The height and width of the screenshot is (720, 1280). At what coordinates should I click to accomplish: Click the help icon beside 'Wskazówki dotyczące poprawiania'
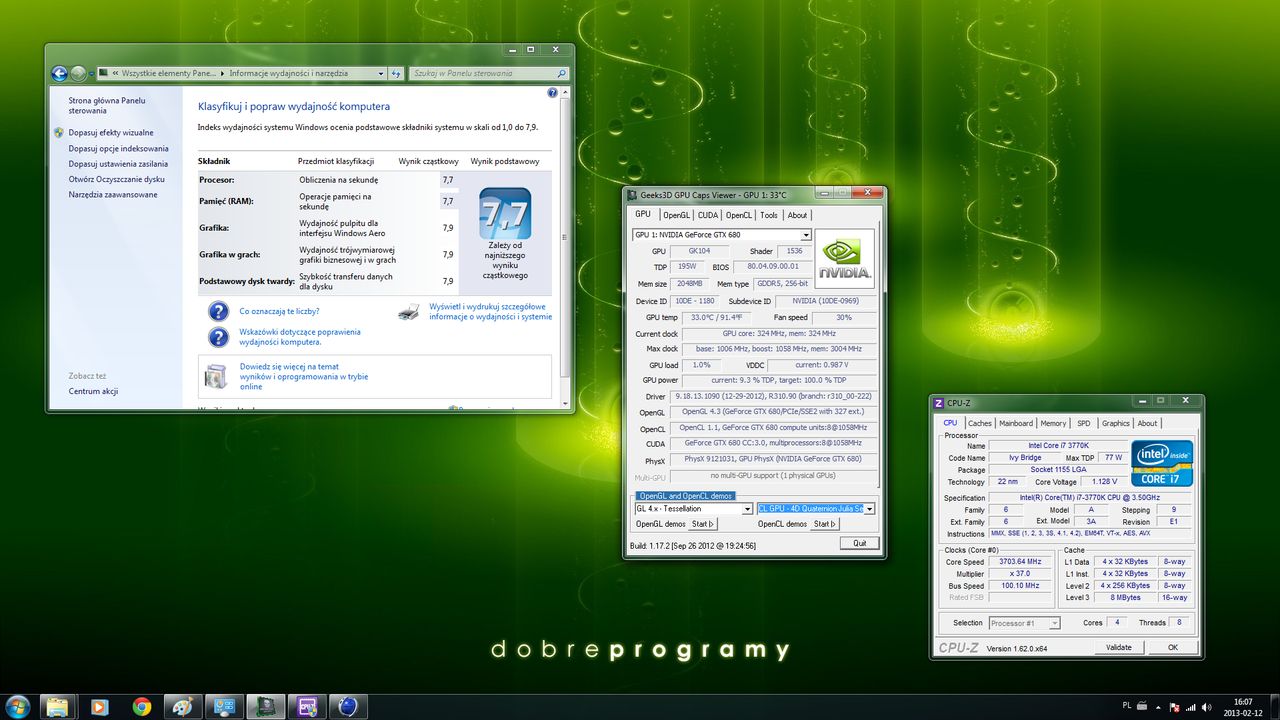coord(218,336)
